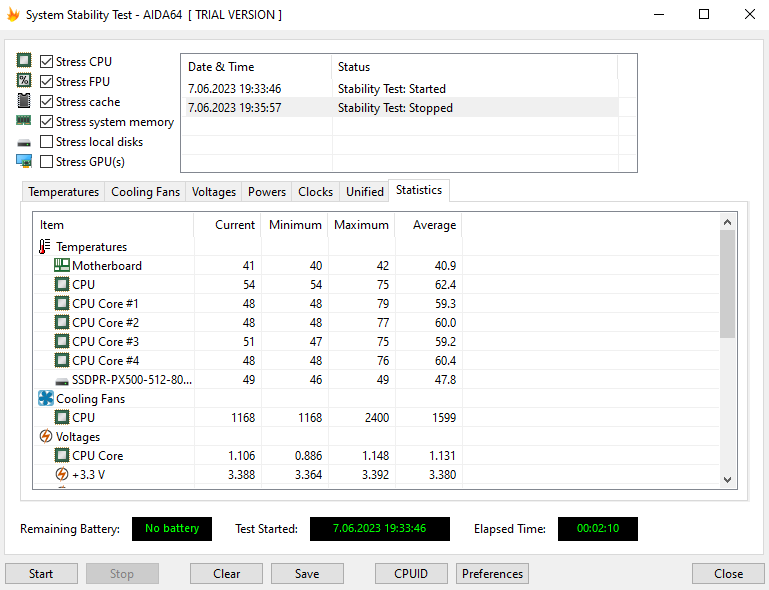Viewport: 769px width, 590px height.
Task: Switch to the Temperatures tab
Action: pos(63,192)
